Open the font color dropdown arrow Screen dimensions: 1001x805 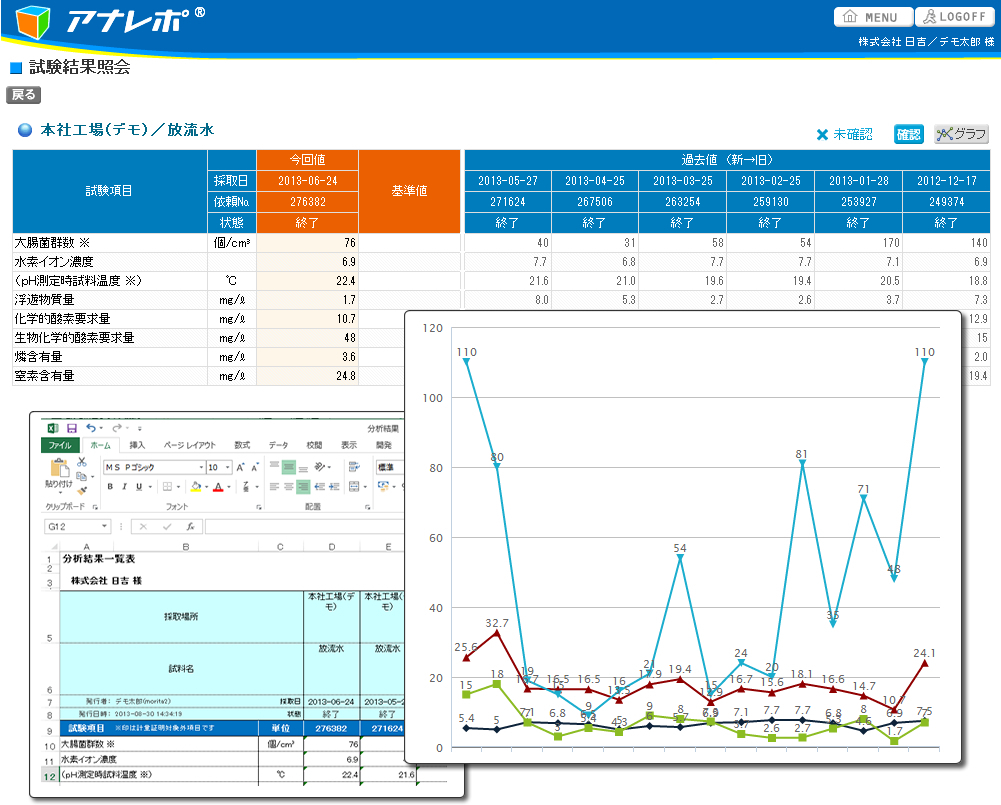coord(229,487)
